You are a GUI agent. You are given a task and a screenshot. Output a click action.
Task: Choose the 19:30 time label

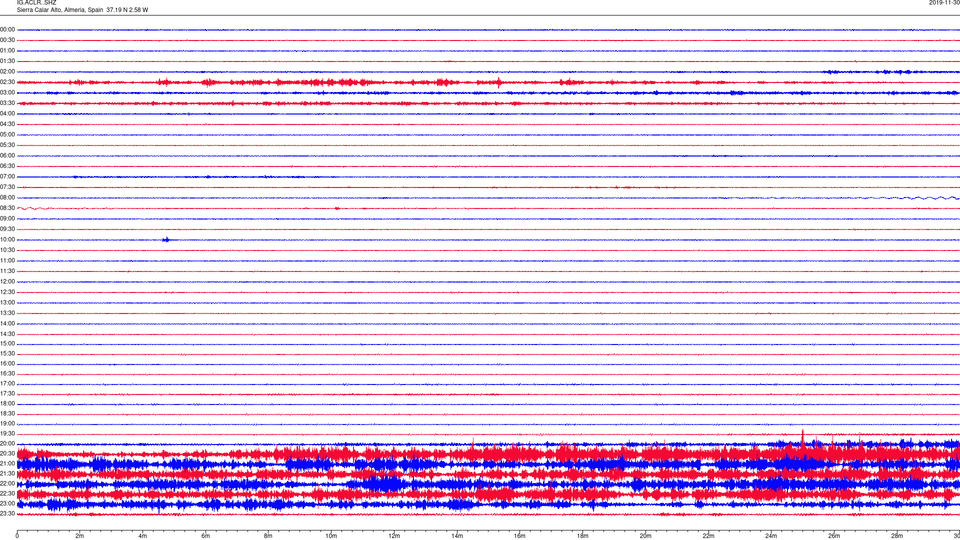click(x=7, y=433)
